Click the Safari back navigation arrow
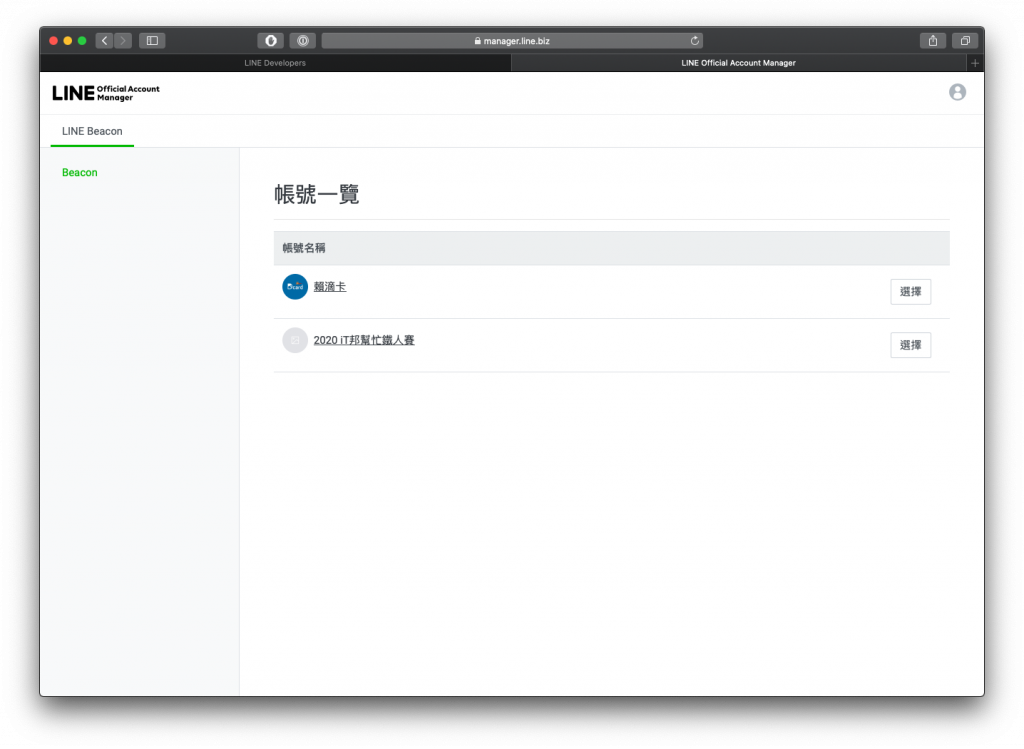 coord(104,40)
